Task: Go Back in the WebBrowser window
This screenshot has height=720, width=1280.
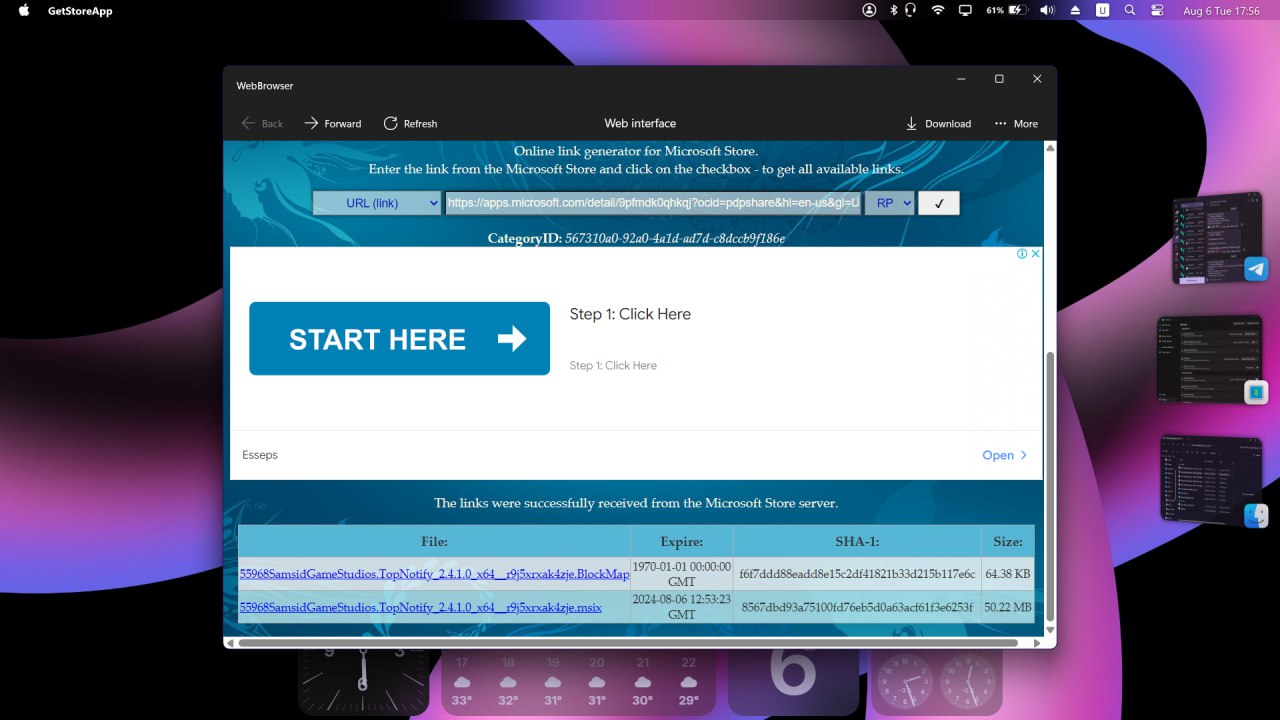Action: [262, 123]
